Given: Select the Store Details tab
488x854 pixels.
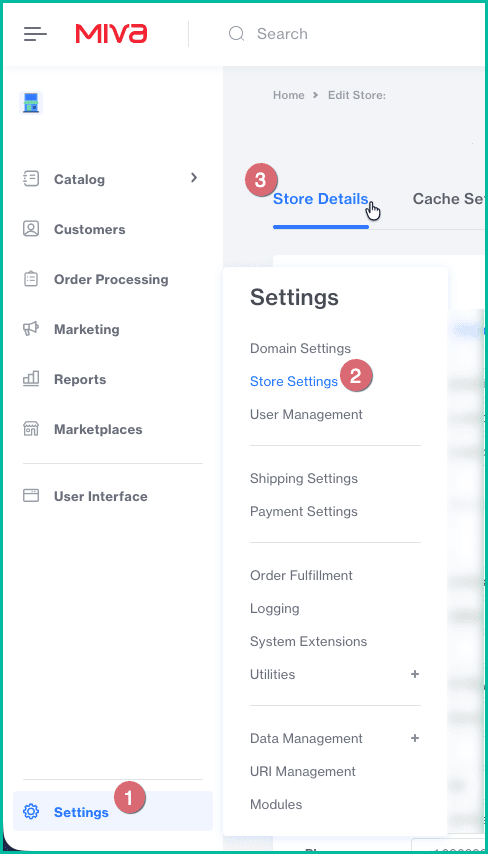Looking at the screenshot, I should tap(321, 199).
